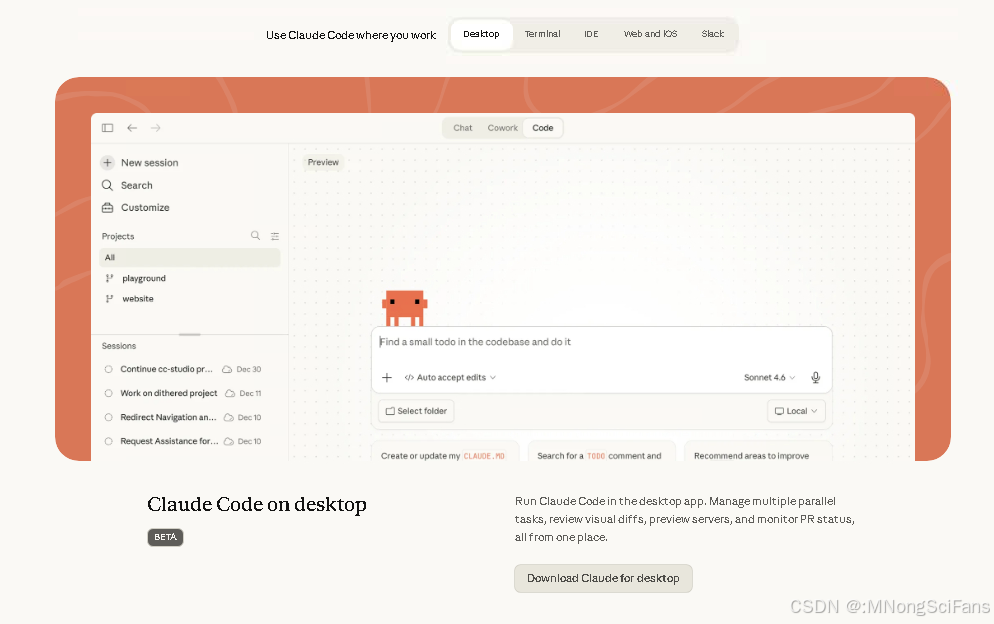Go forward with the right arrow
Screen dimensions: 994x624
pos(155,128)
